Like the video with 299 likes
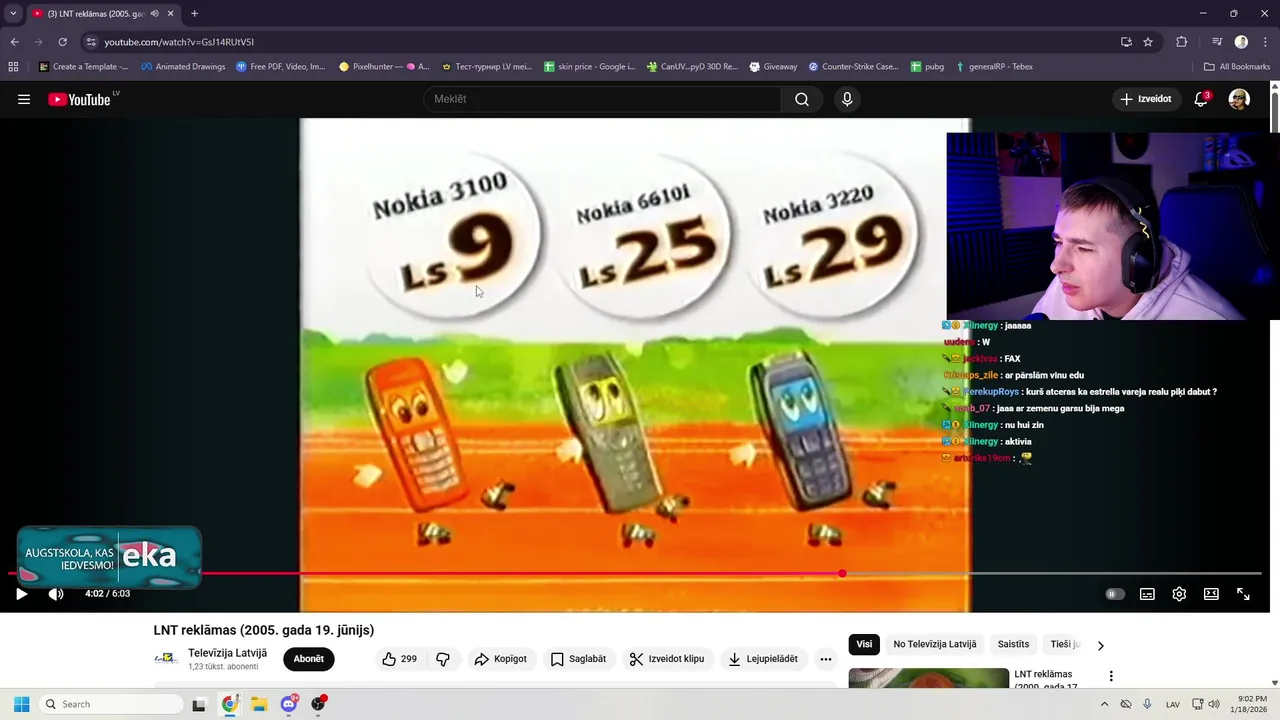1280x720 pixels. click(x=399, y=659)
